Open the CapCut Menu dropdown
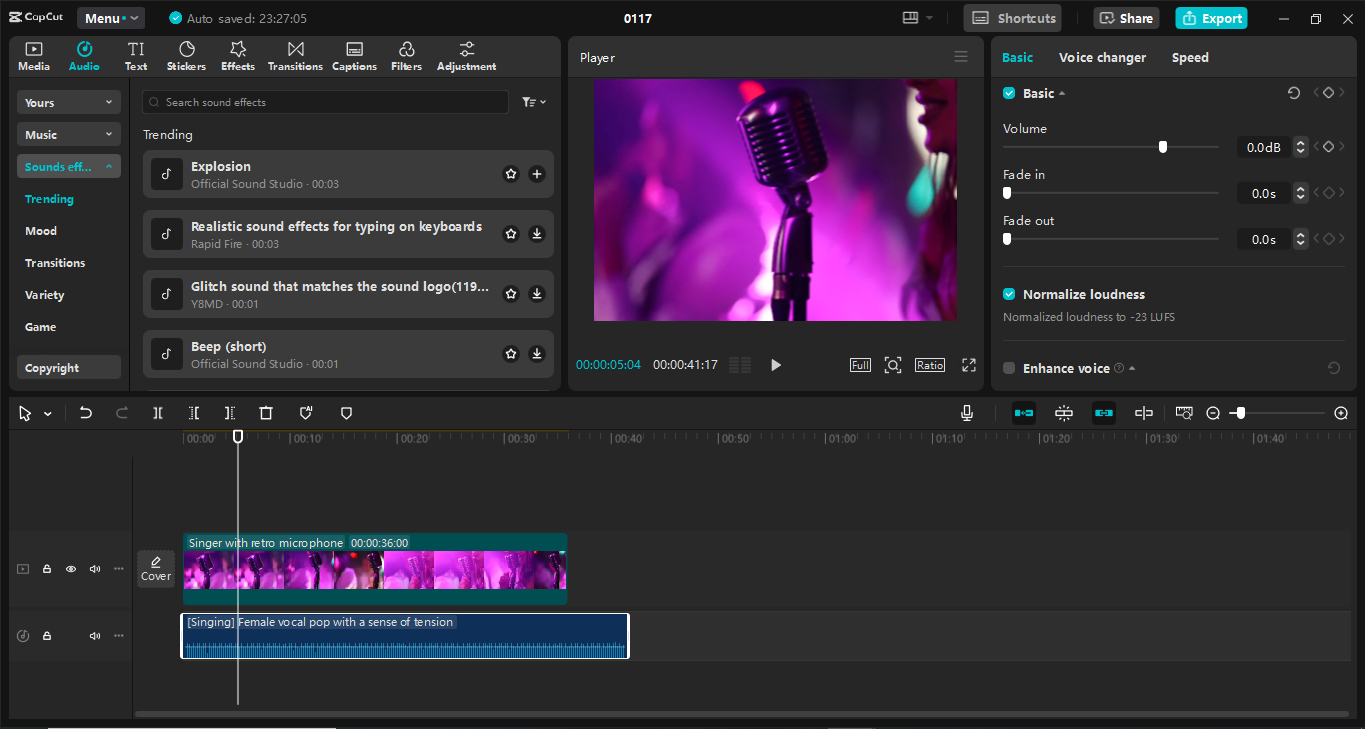This screenshot has height=729, width=1365. pyautogui.click(x=111, y=18)
